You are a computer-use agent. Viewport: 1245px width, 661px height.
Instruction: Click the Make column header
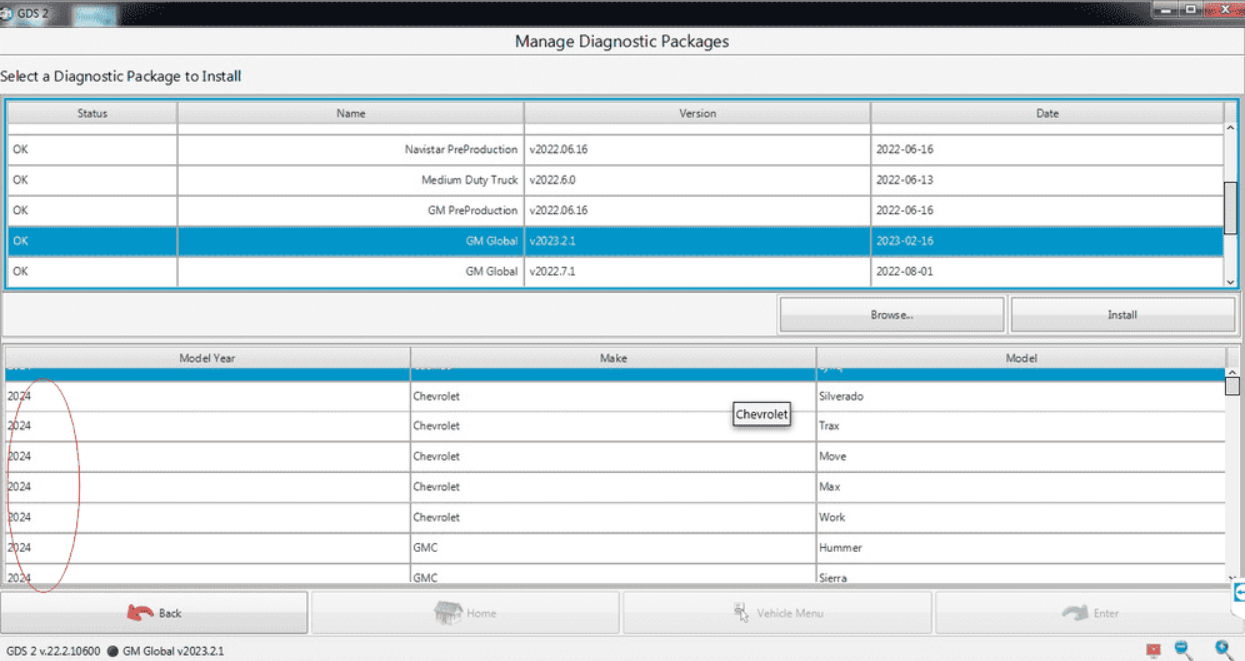point(613,358)
